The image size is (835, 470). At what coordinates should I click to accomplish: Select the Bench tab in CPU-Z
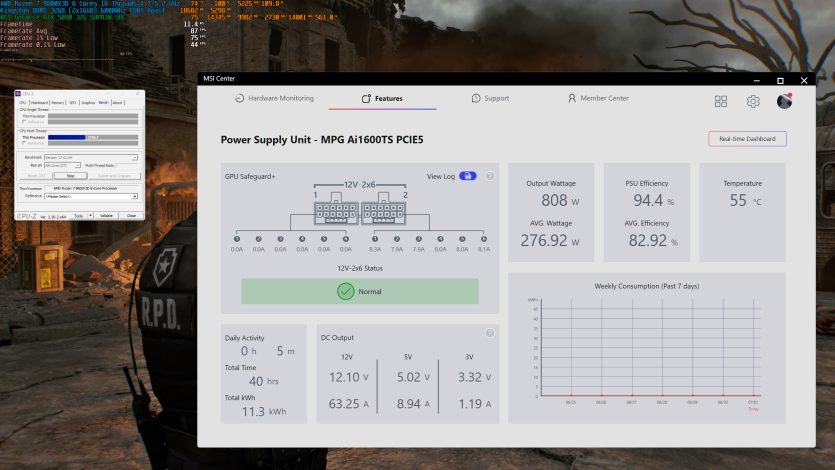click(103, 103)
